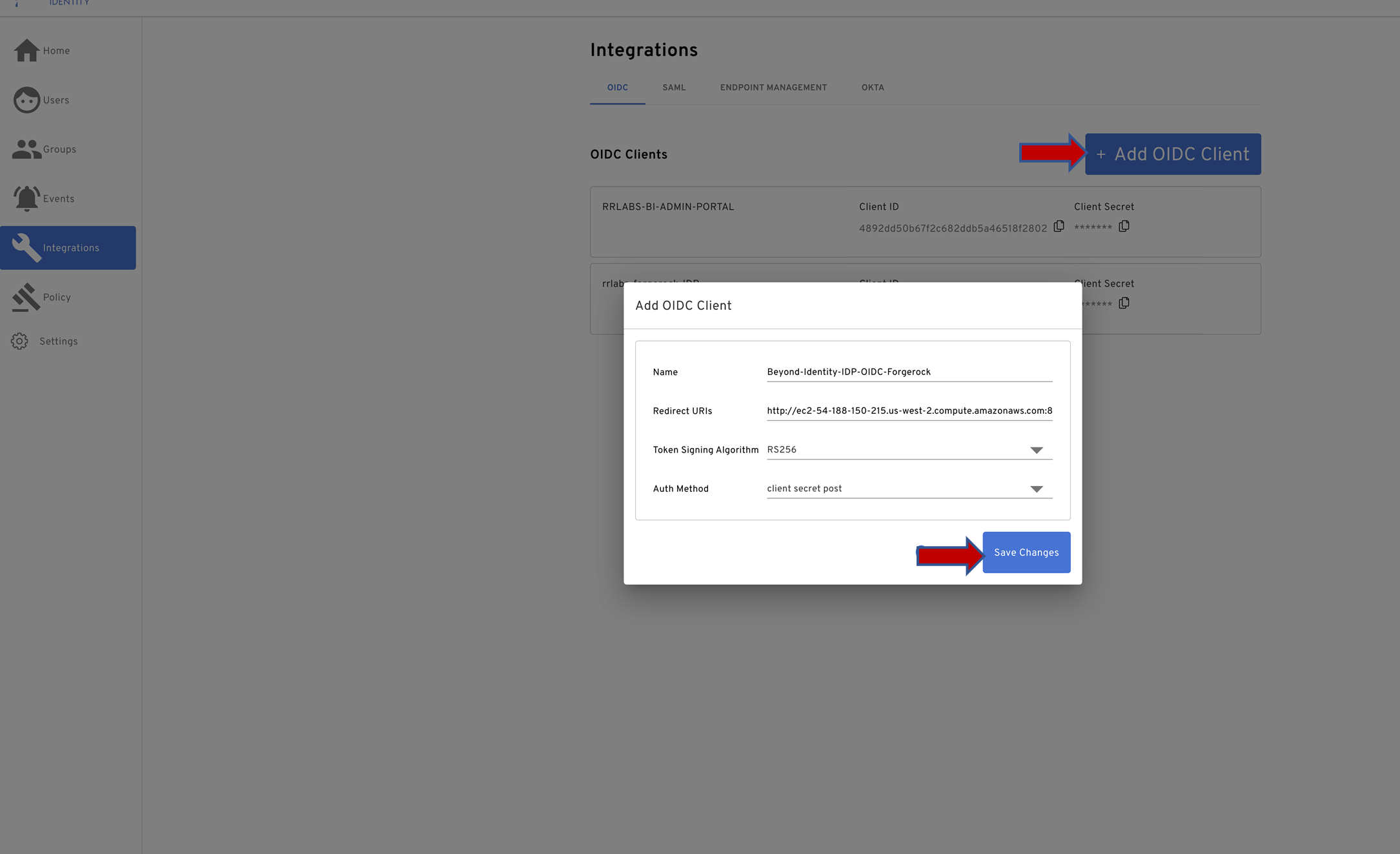
Task: Switch to the SAML tab
Action: click(674, 88)
